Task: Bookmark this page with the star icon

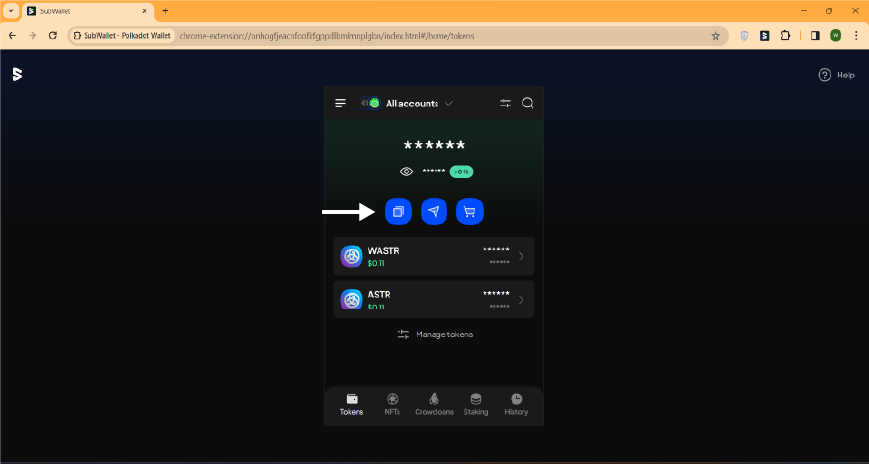Action: [715, 35]
